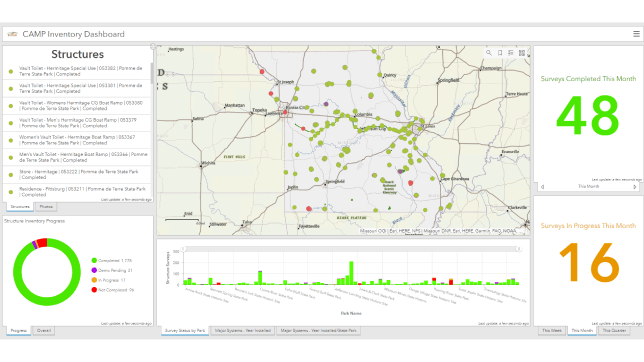The height and width of the screenshot is (362, 644).
Task: Click the red segment of donut chart
Action: pos(42,242)
